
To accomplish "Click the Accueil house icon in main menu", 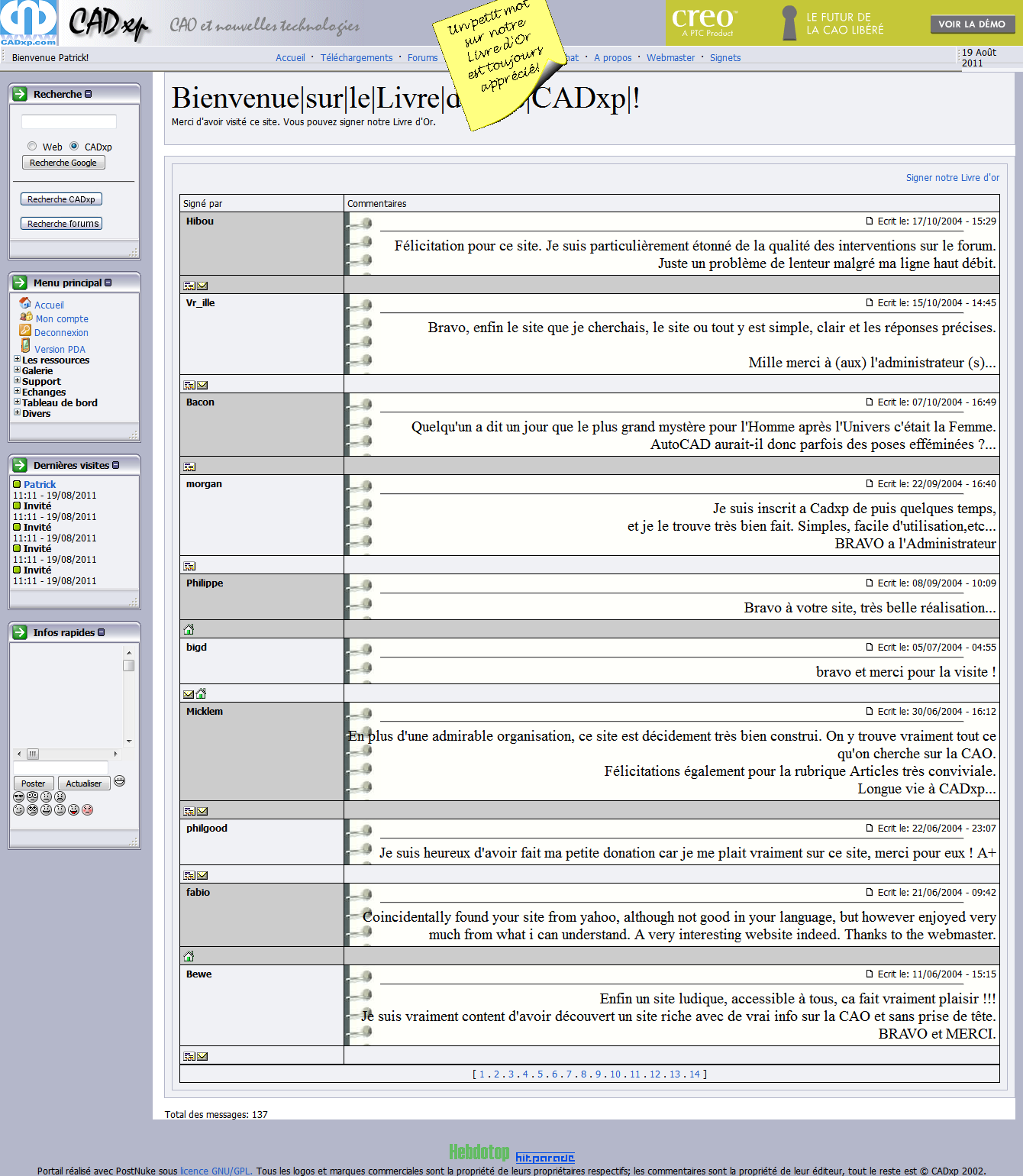I will click(25, 303).
